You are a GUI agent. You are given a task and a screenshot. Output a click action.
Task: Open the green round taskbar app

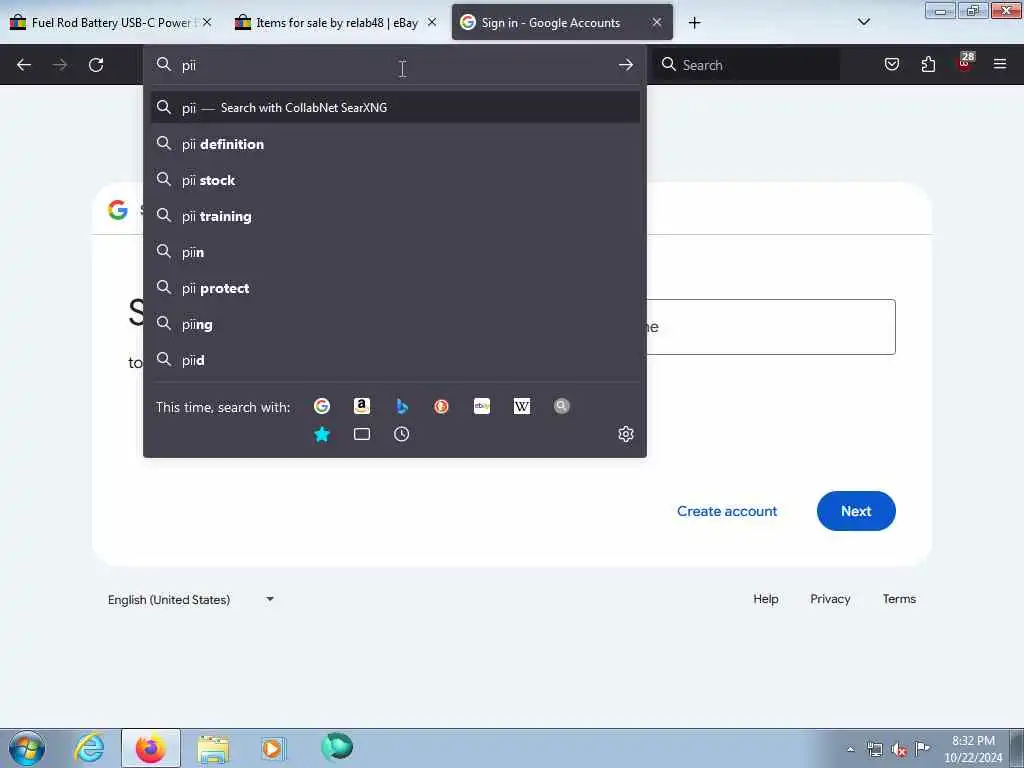tap(337, 747)
